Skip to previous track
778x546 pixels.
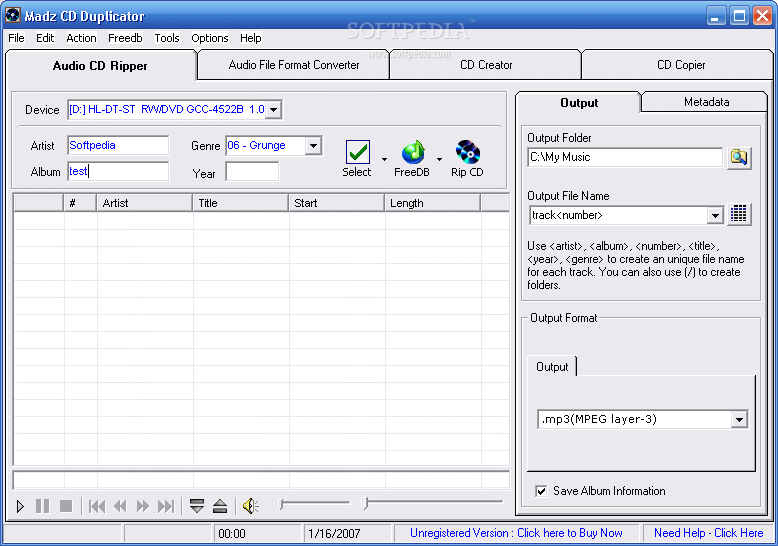tap(97, 506)
